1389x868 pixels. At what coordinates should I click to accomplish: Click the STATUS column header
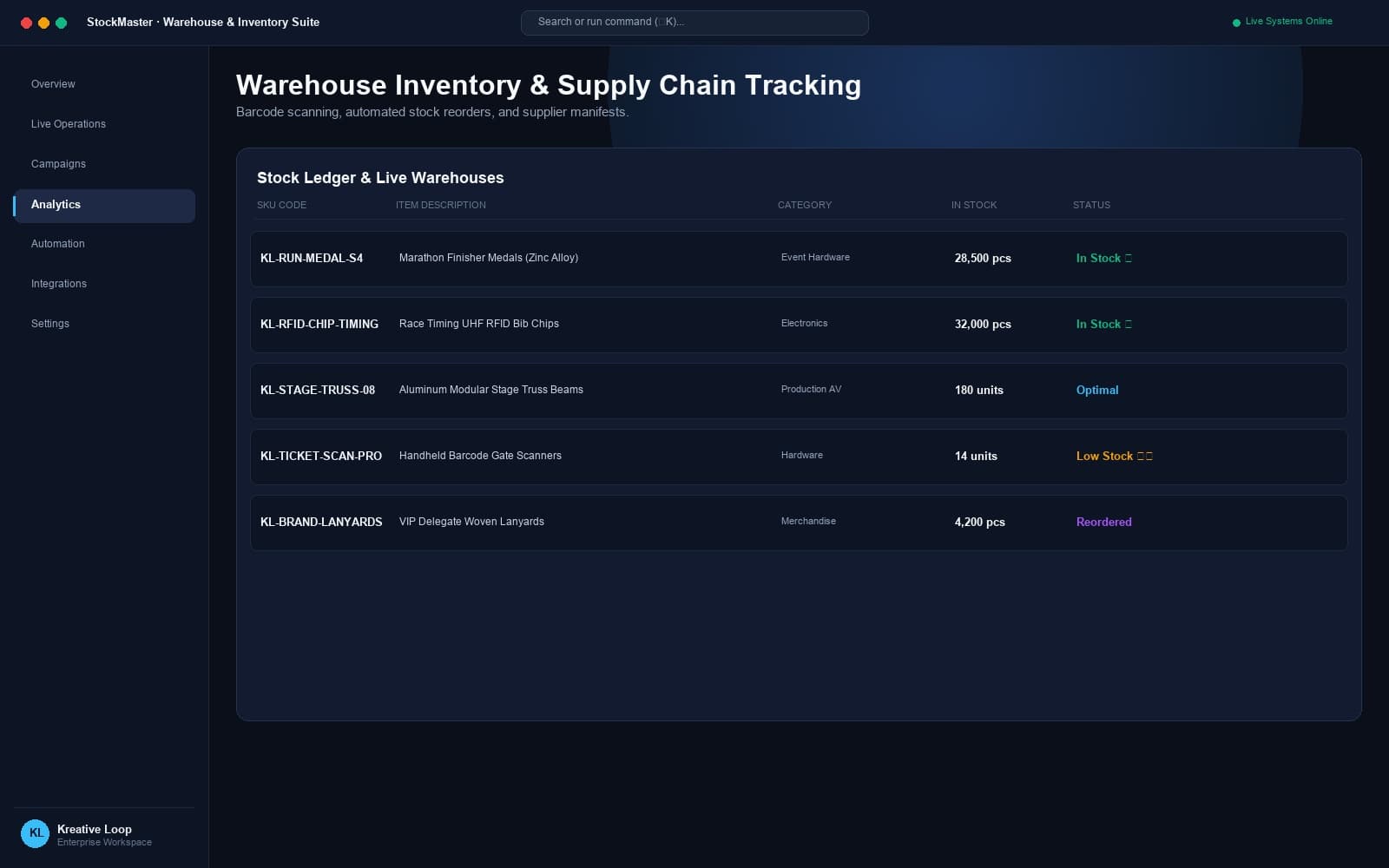coord(1091,206)
